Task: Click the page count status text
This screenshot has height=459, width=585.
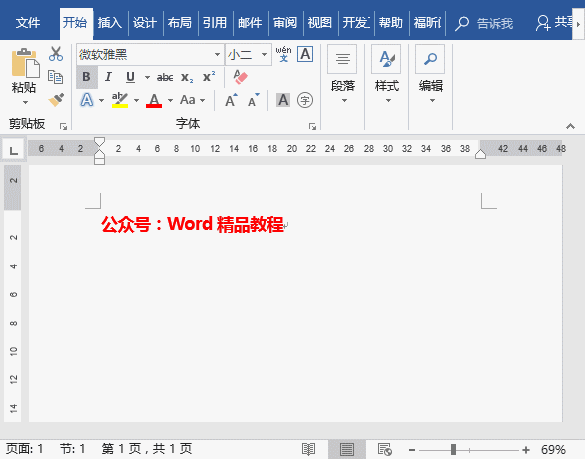Action: click(147, 449)
